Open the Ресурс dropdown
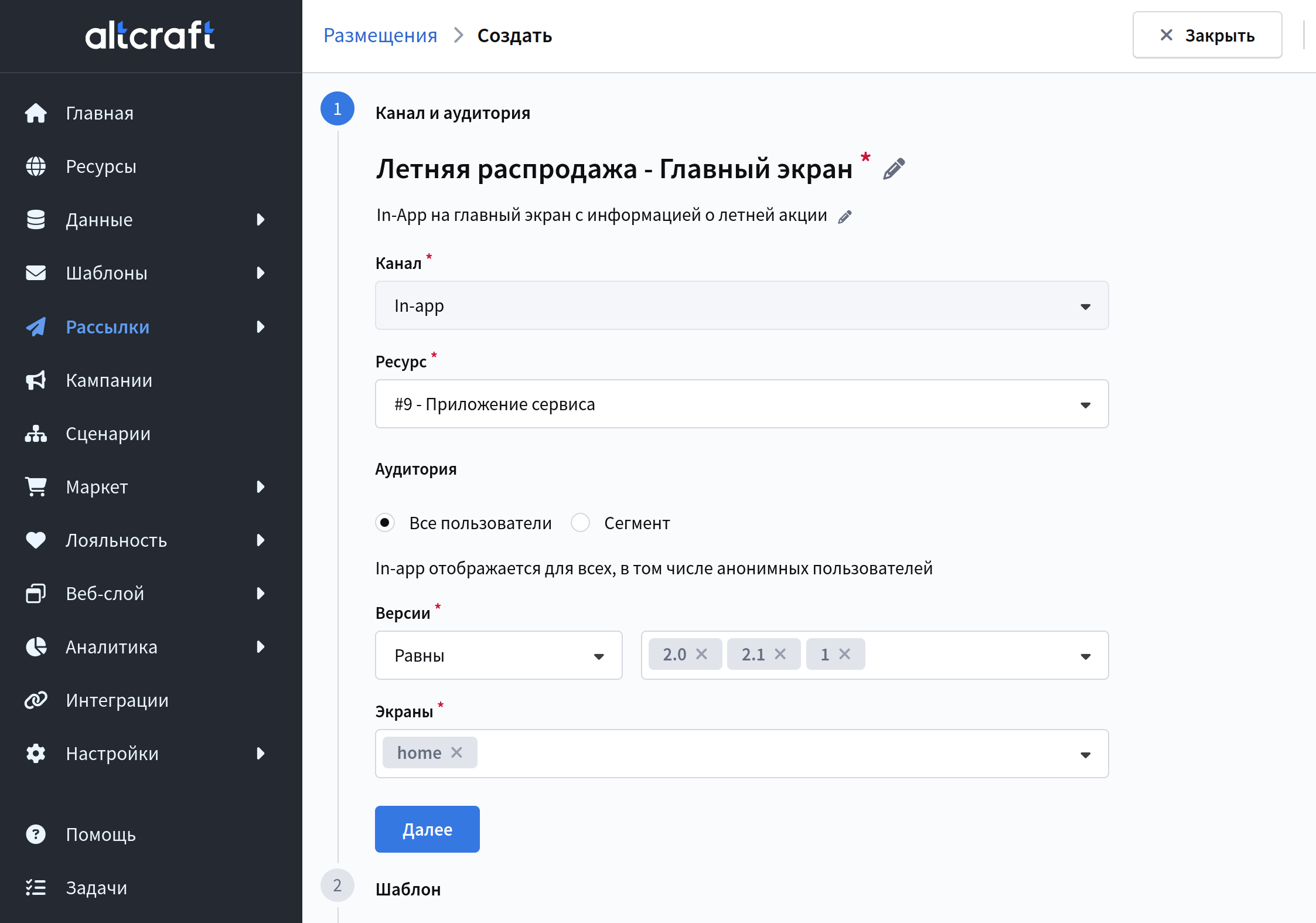This screenshot has width=1316, height=923. (742, 404)
